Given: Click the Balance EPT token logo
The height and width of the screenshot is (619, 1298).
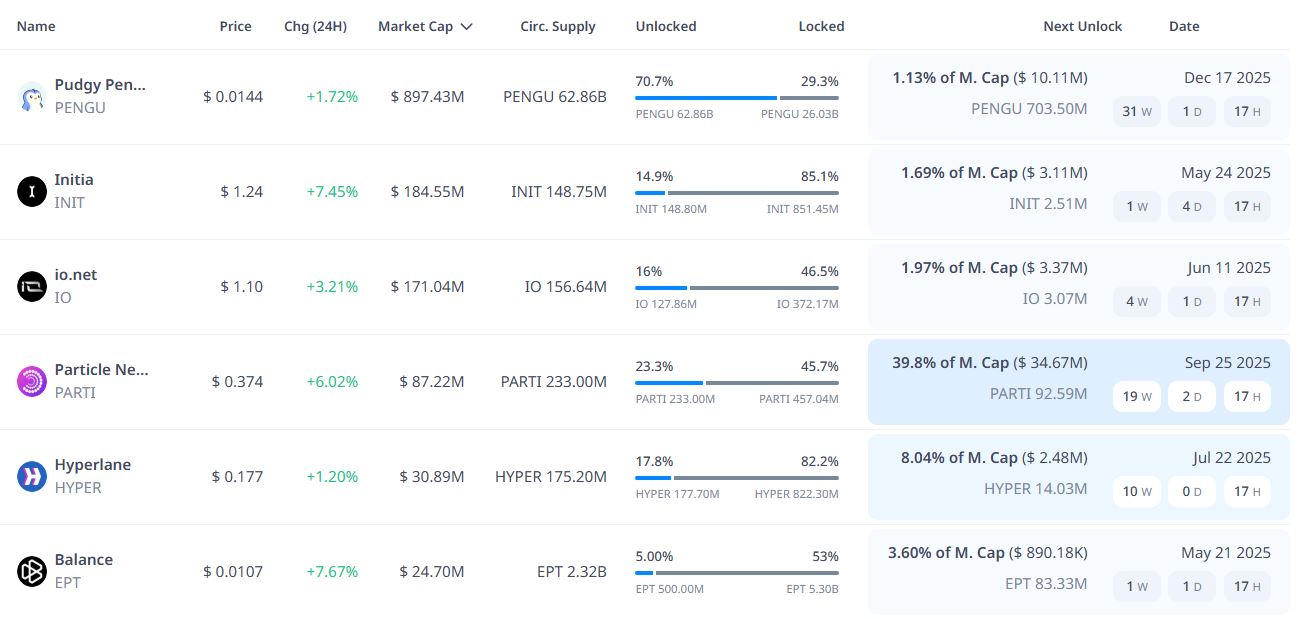Looking at the screenshot, I should tap(32, 571).
